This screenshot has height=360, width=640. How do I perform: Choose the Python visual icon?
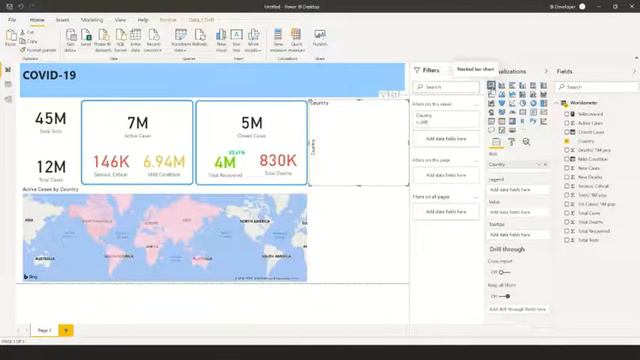click(533, 121)
